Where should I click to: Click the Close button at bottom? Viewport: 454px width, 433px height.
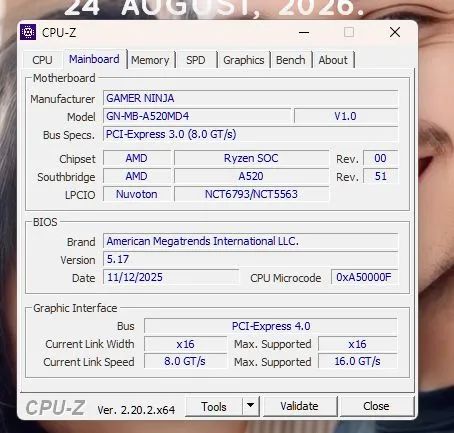[376, 406]
